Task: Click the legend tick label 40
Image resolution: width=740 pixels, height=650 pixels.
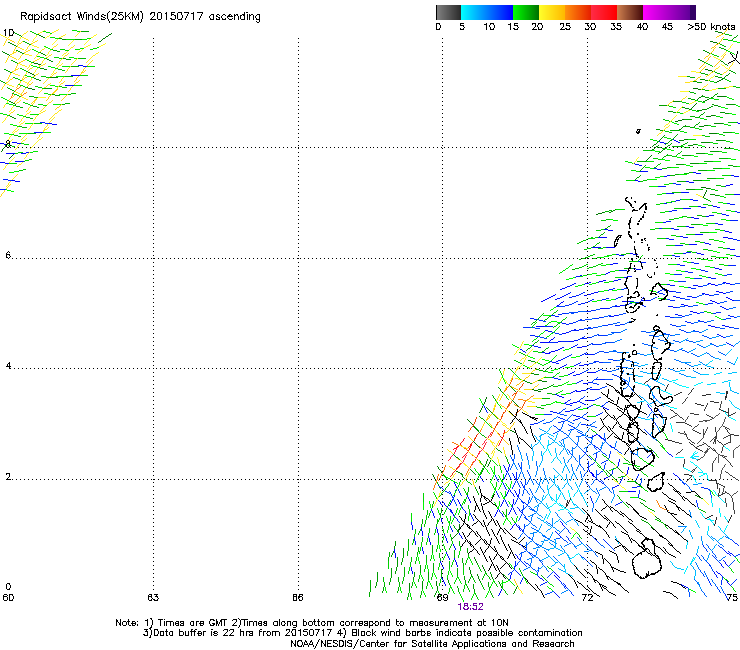Action: pyautogui.click(x=642, y=27)
